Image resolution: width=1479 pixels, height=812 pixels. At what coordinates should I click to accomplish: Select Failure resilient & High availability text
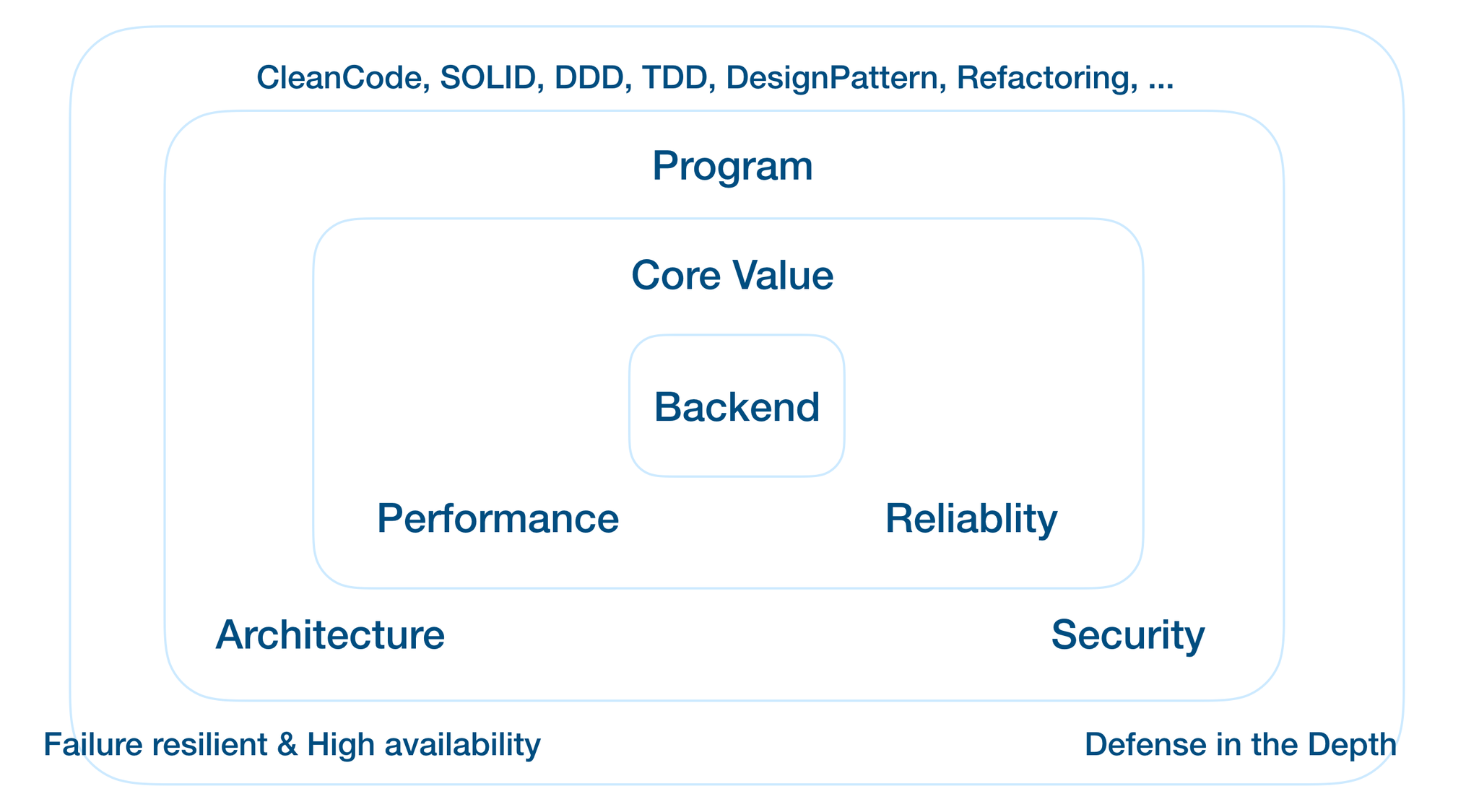pos(292,746)
